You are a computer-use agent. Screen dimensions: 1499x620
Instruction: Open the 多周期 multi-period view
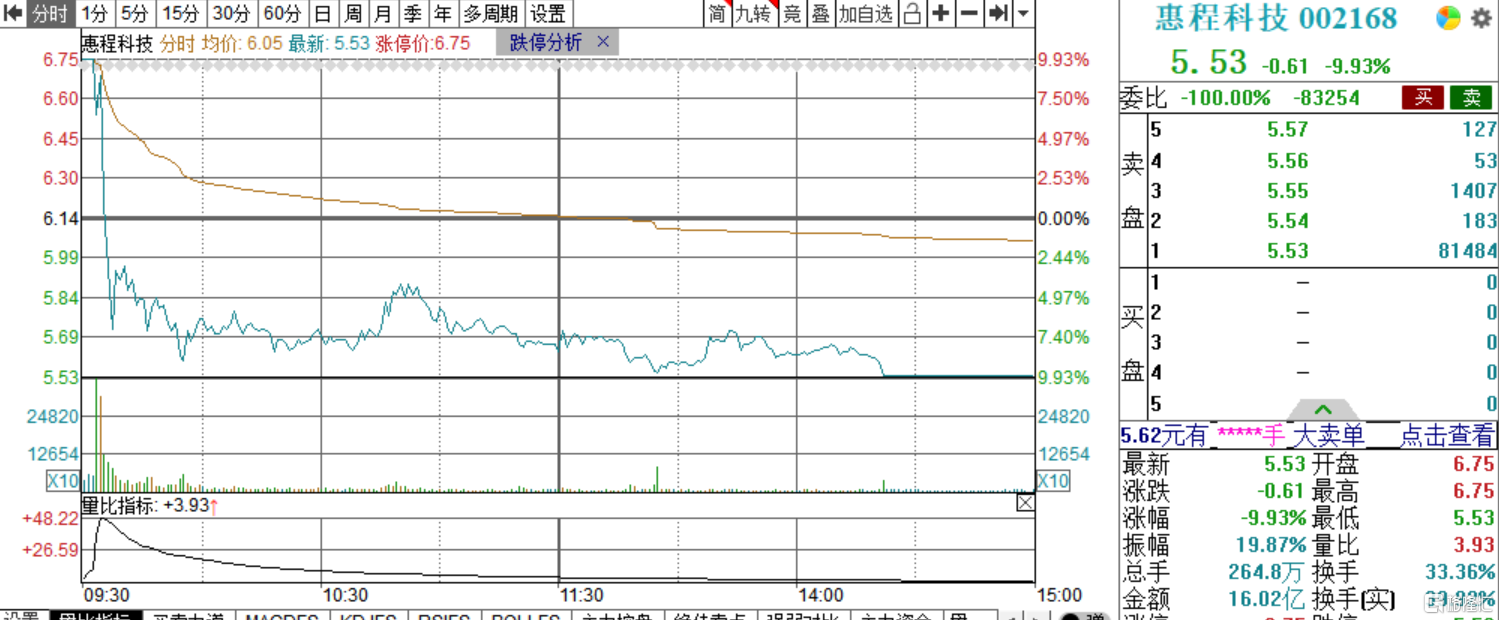point(491,14)
